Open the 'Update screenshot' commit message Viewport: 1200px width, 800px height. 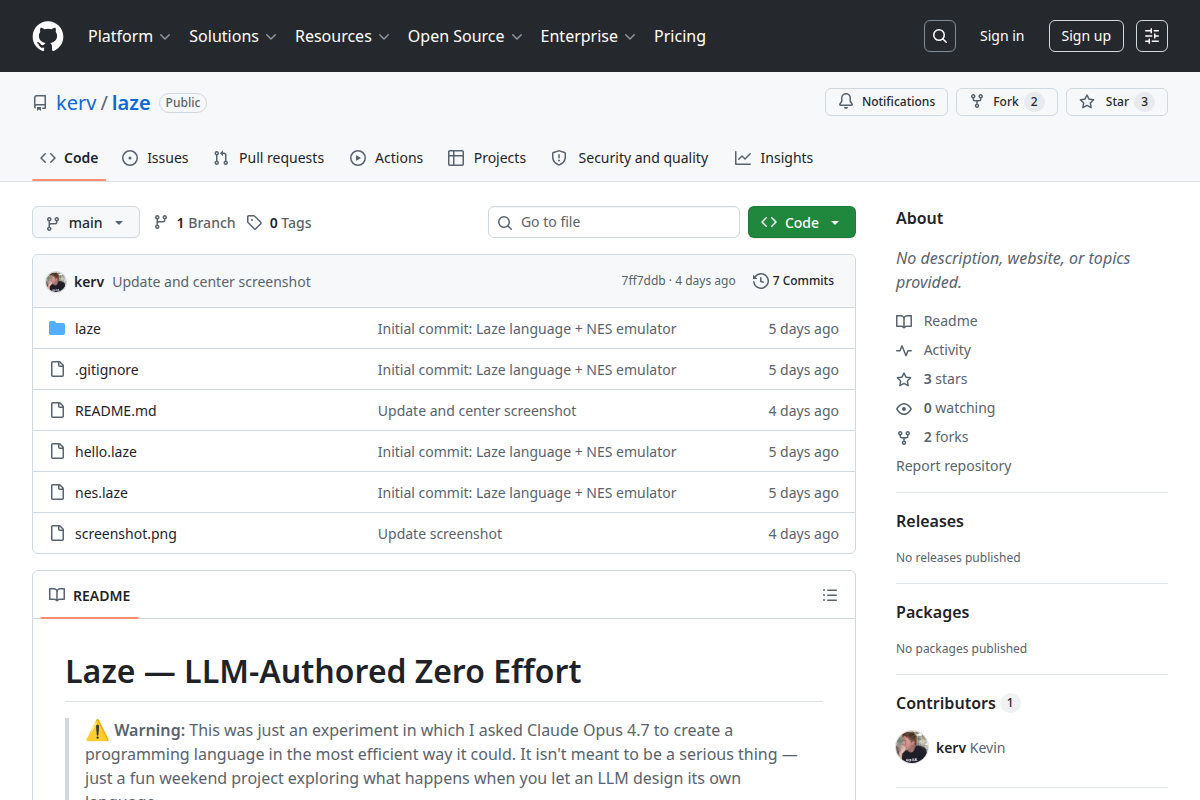point(440,534)
